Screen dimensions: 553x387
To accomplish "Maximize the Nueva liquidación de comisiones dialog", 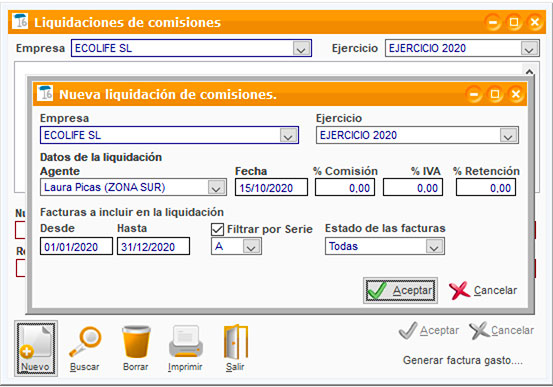I will 495,94.
